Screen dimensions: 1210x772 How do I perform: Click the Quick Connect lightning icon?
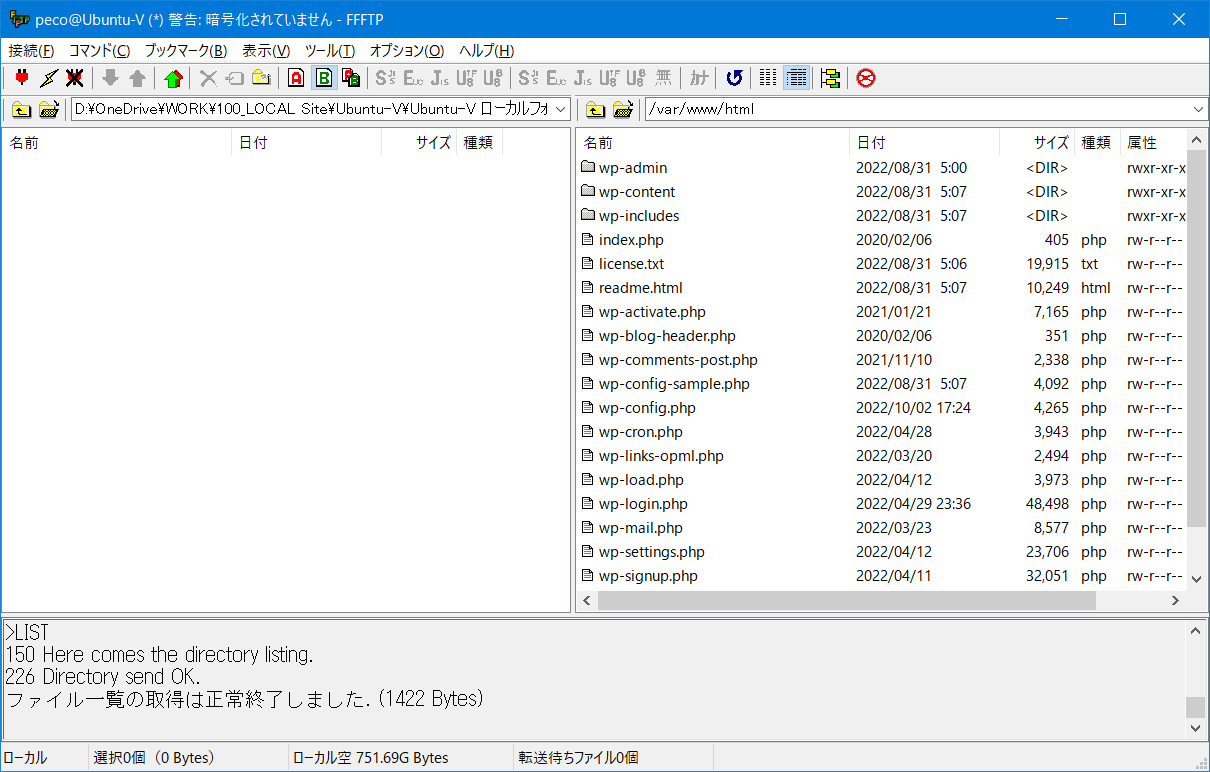pyautogui.click(x=48, y=78)
